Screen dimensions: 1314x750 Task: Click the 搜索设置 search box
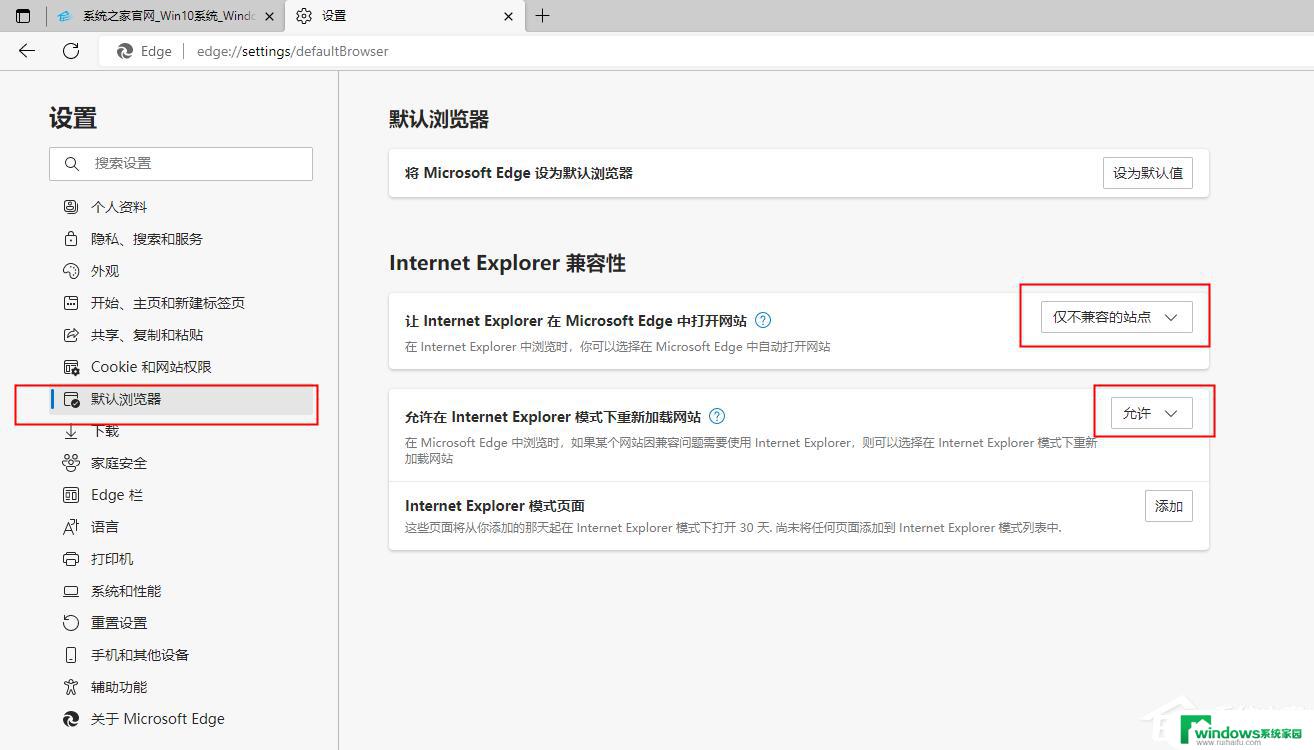pyautogui.click(x=181, y=163)
